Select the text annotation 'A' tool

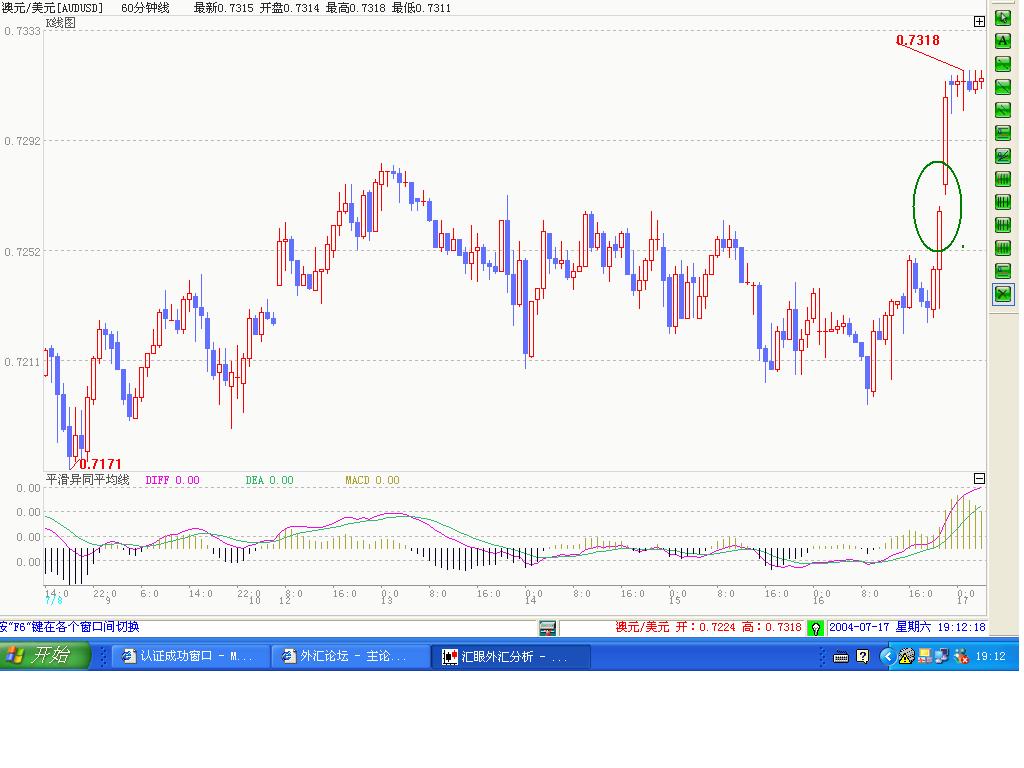[x=1002, y=40]
